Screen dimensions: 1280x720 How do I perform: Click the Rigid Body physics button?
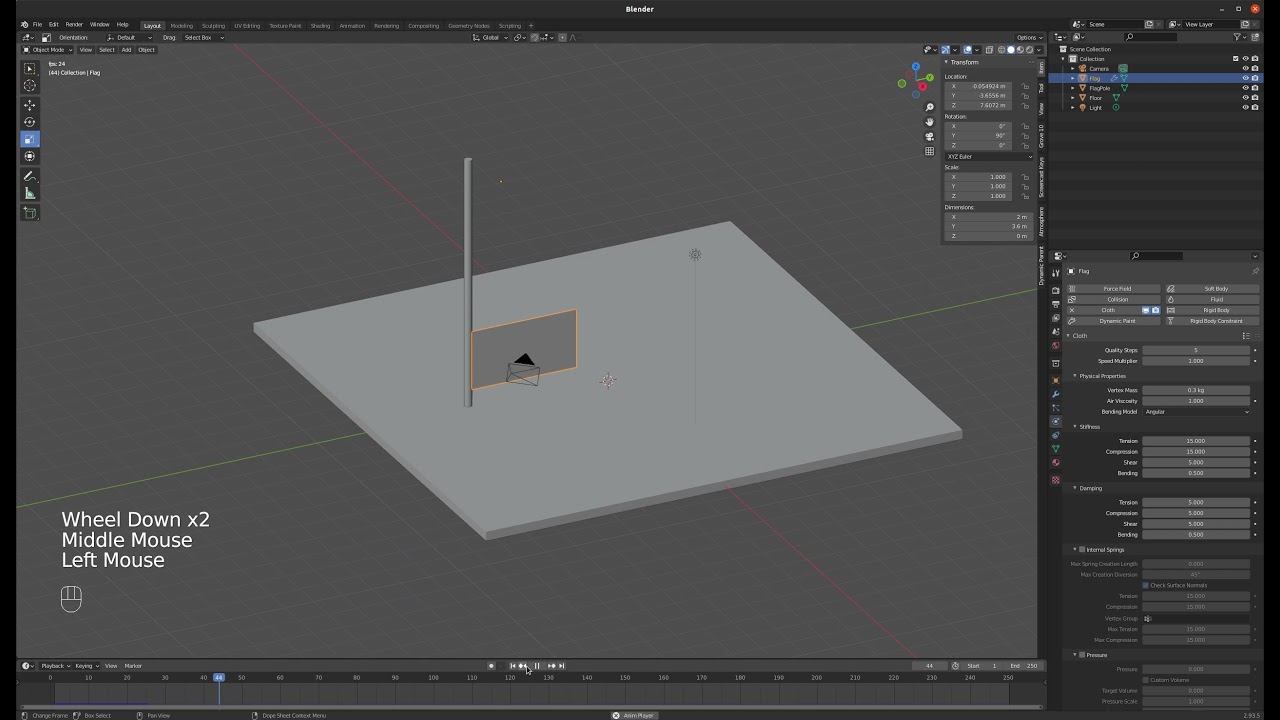point(1212,310)
